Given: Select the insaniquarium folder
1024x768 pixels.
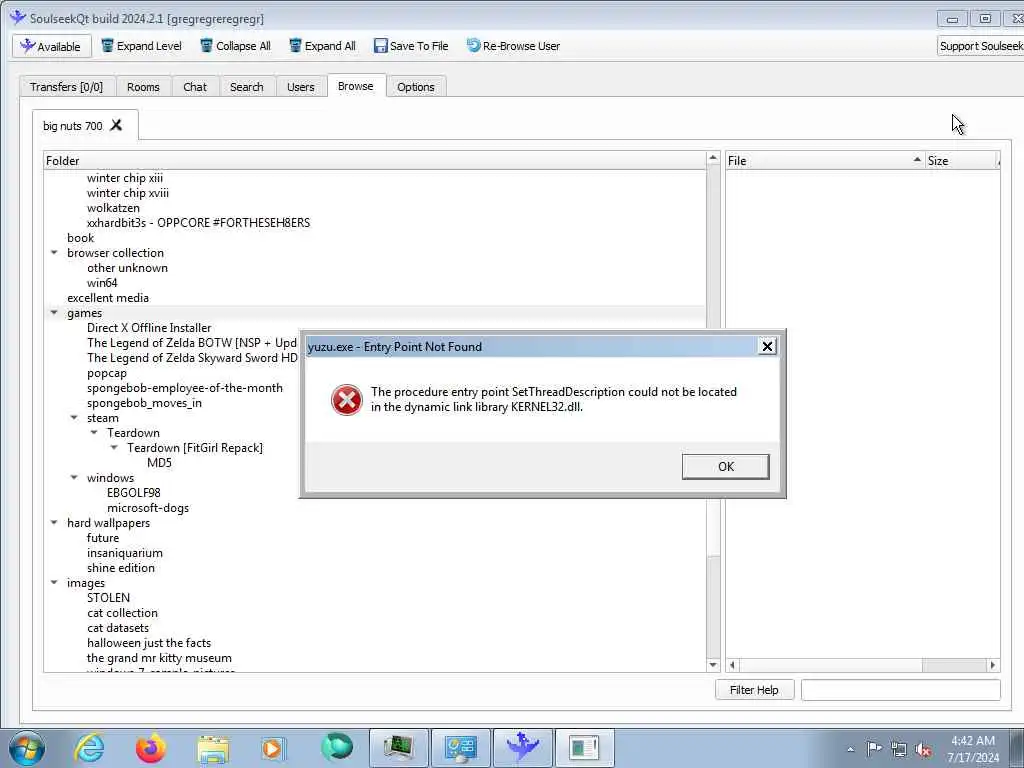Looking at the screenshot, I should (125, 553).
